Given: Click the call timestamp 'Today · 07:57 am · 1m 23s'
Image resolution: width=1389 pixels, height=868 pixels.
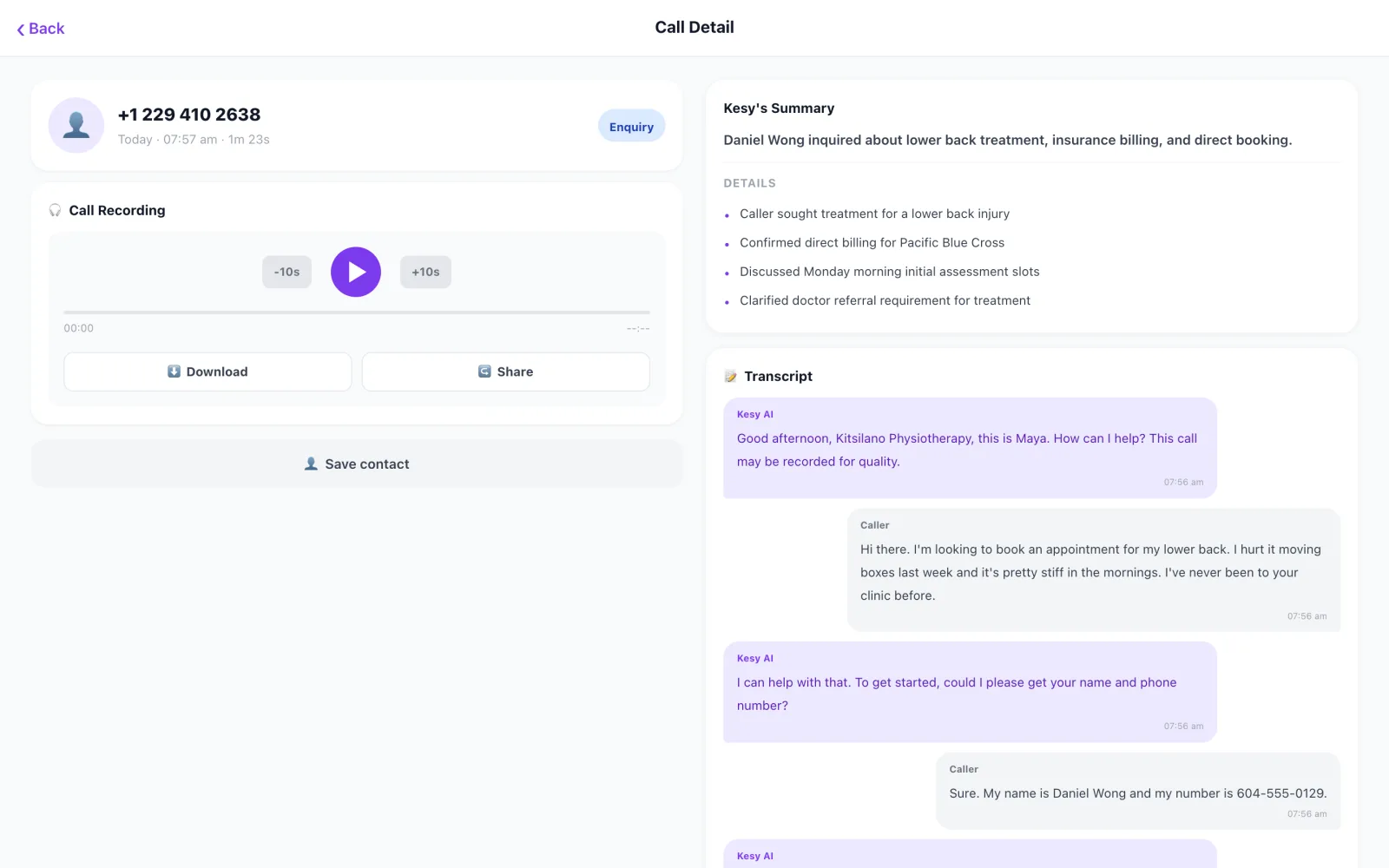Looking at the screenshot, I should click(194, 140).
